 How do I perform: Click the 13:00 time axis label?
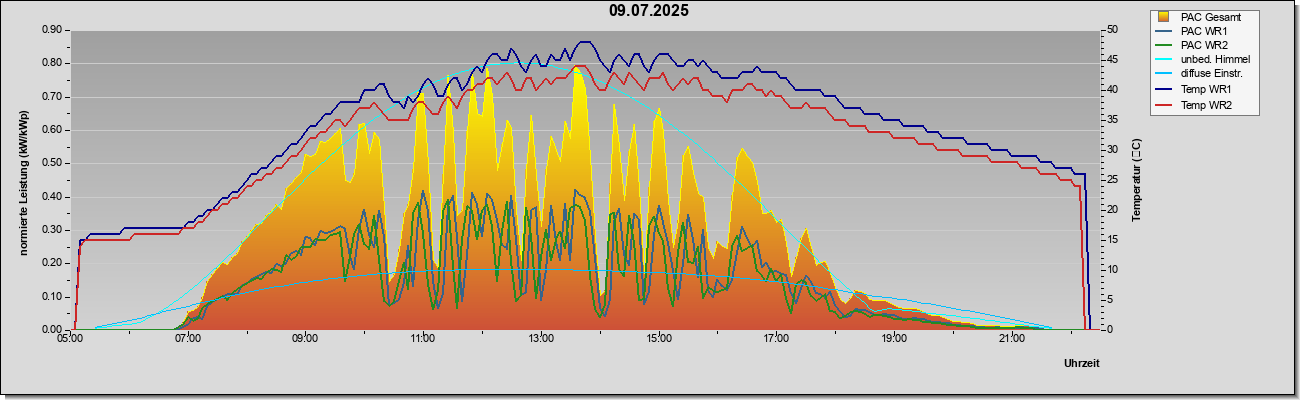click(x=541, y=339)
